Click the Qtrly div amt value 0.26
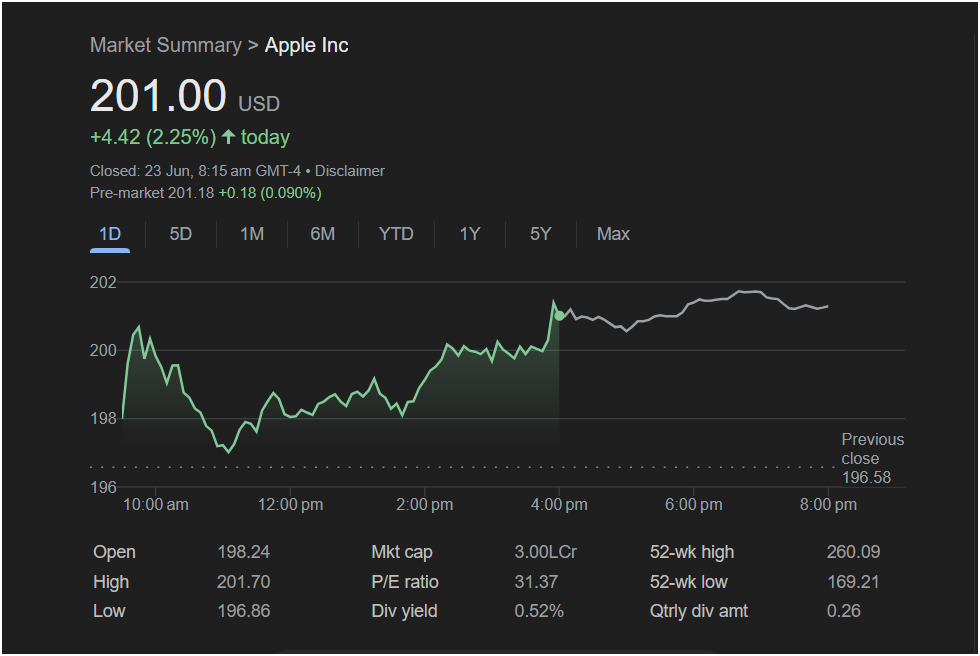980x656 pixels. (x=844, y=611)
